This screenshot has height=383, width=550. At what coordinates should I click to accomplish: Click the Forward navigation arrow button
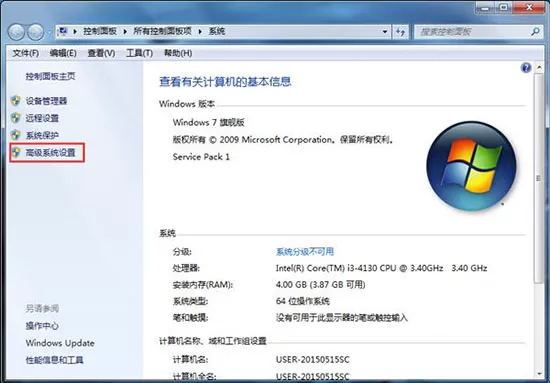pyautogui.click(x=36, y=32)
